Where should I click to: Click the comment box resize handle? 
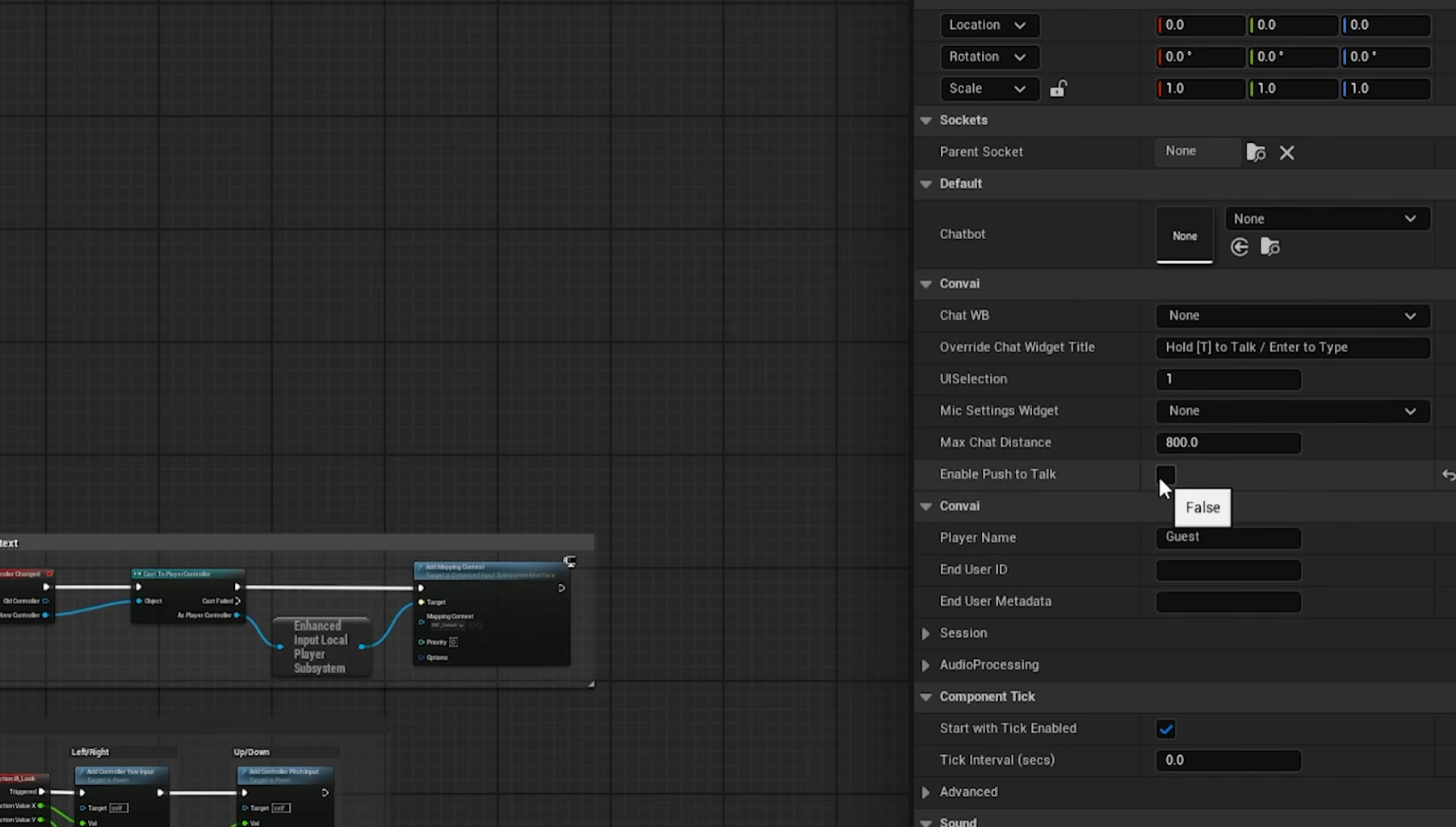click(591, 683)
